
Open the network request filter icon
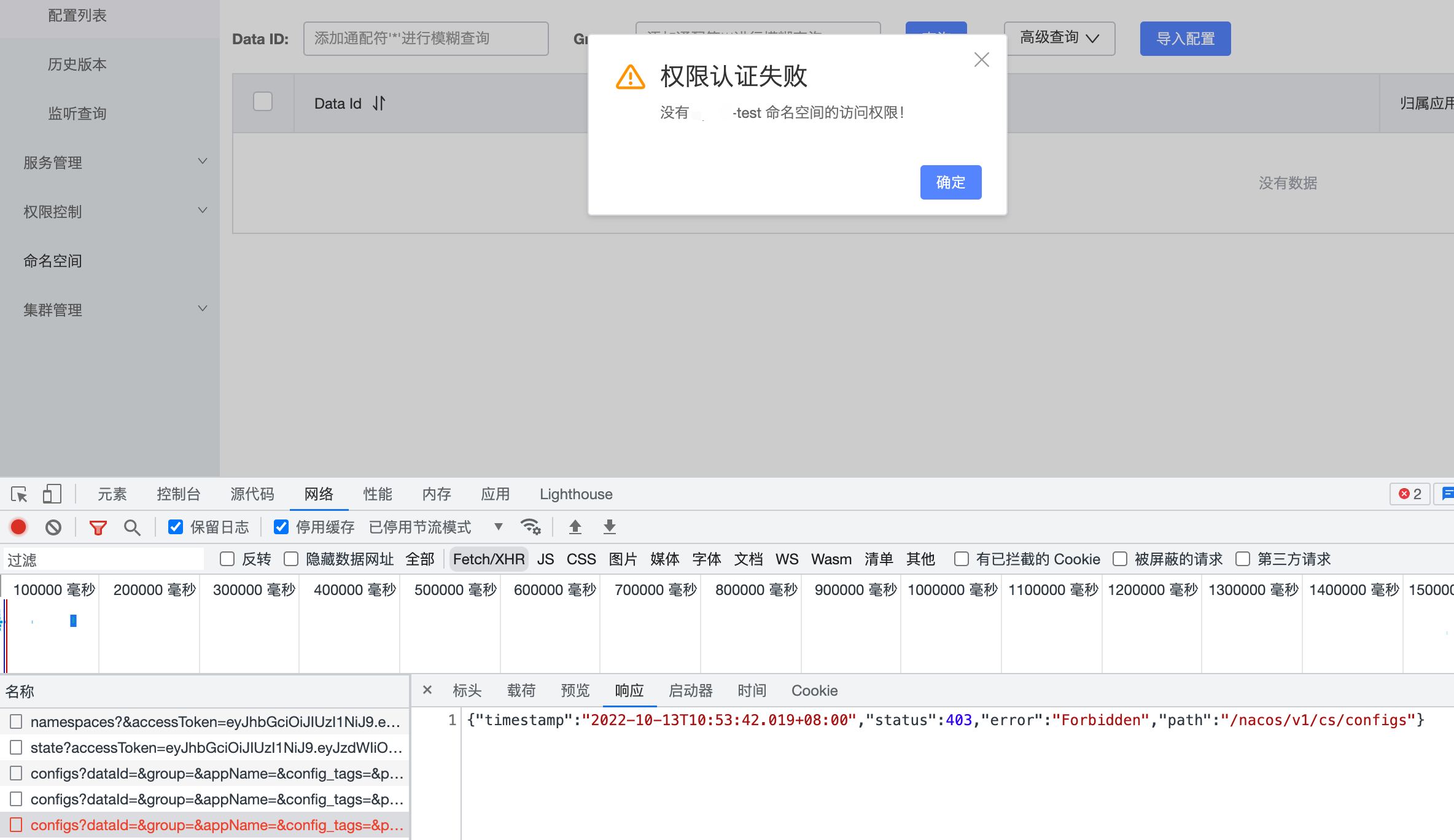click(98, 527)
